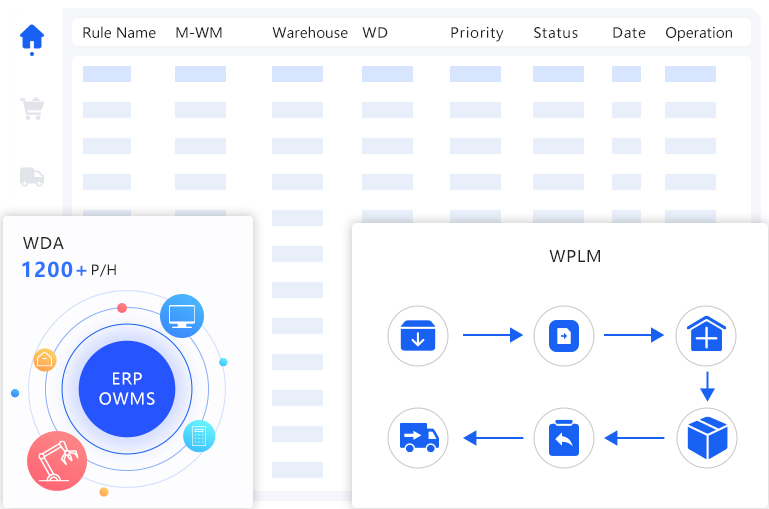
Task: Click the clipboard return arrow icon
Action: 563,437
